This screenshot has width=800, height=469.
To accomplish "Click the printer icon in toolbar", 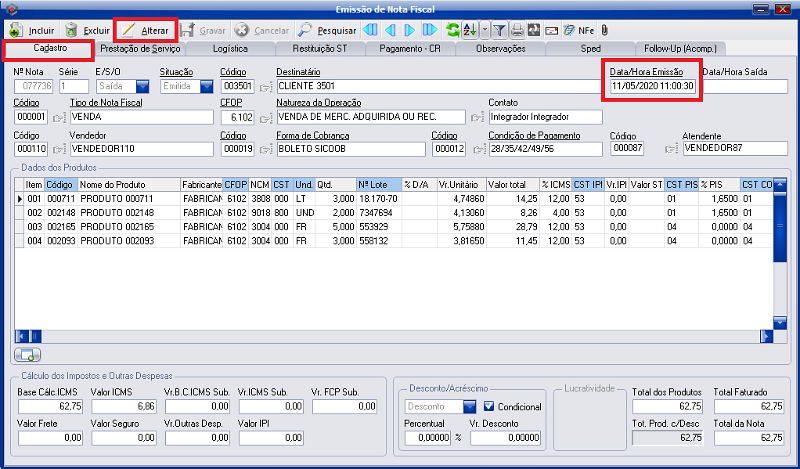I will pos(518,30).
